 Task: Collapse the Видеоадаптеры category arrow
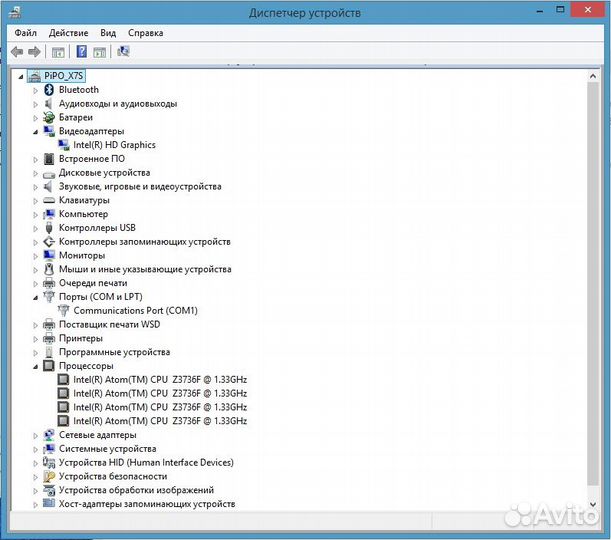(x=35, y=132)
